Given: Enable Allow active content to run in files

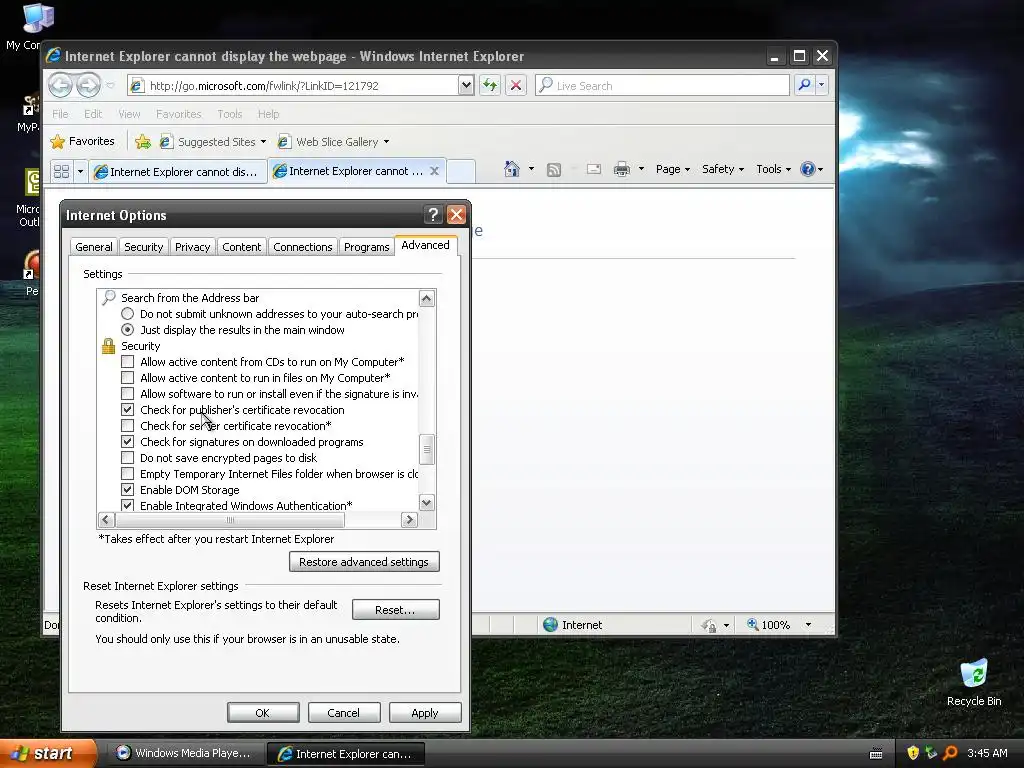Looking at the screenshot, I should (127, 377).
